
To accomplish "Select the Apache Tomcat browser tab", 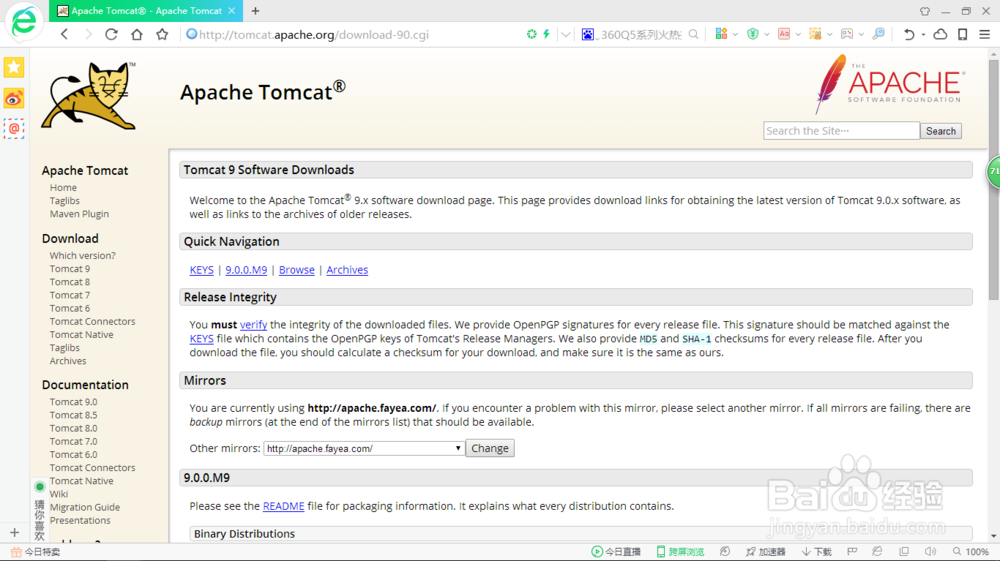I will click(x=145, y=11).
